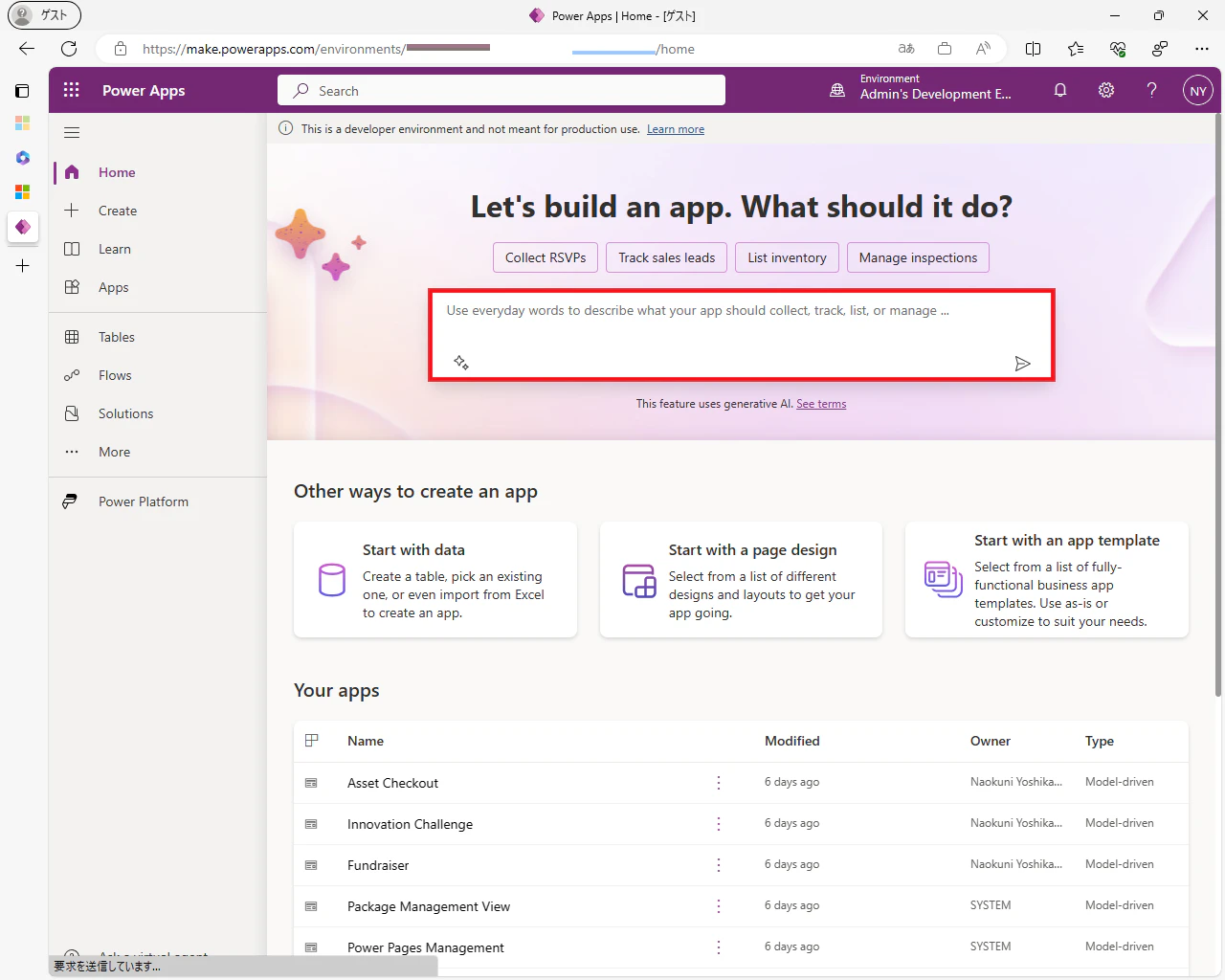Open the Settings gear in header
Image resolution: width=1225 pixels, height=980 pixels.
coord(1106,90)
